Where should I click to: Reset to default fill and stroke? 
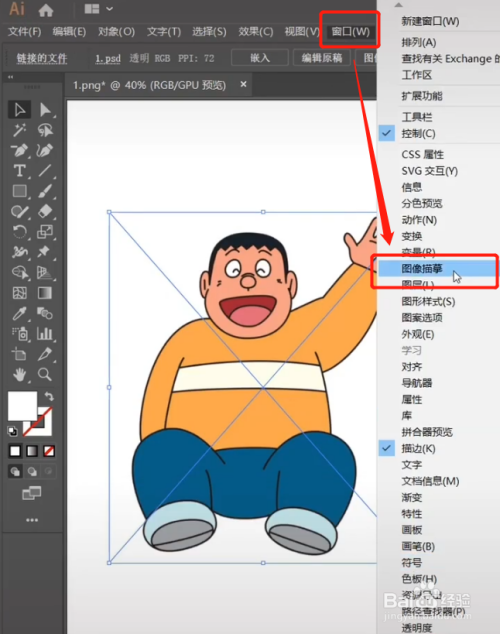coord(13,431)
